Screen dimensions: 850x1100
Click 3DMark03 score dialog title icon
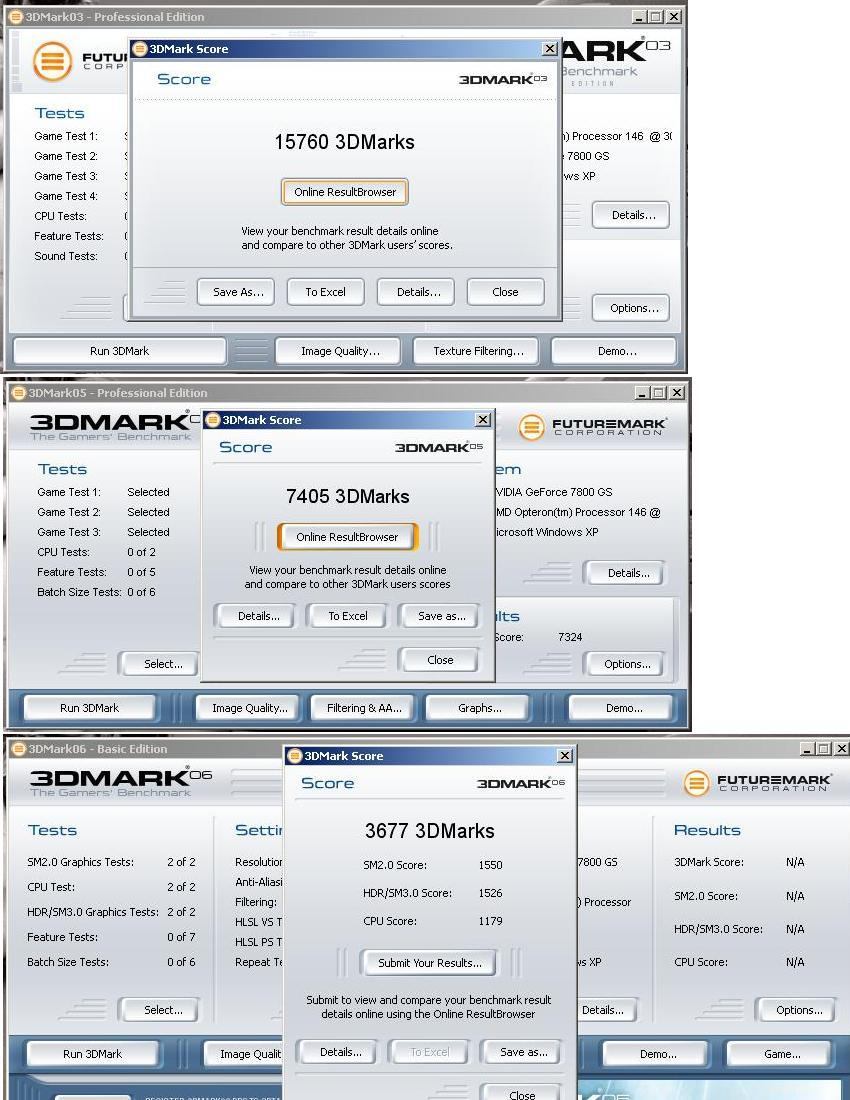(140, 49)
